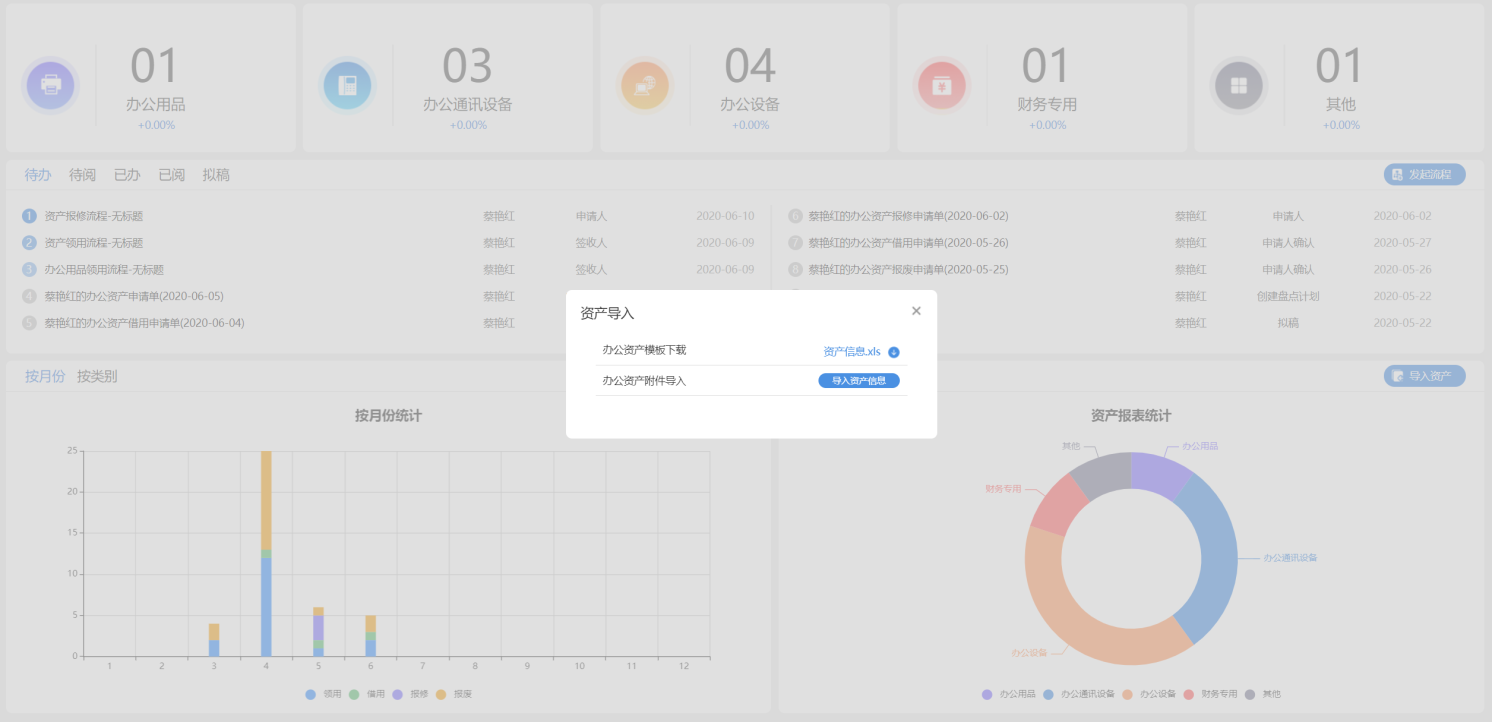
Task: Click the month 4 stacked bar
Action: click(266, 553)
